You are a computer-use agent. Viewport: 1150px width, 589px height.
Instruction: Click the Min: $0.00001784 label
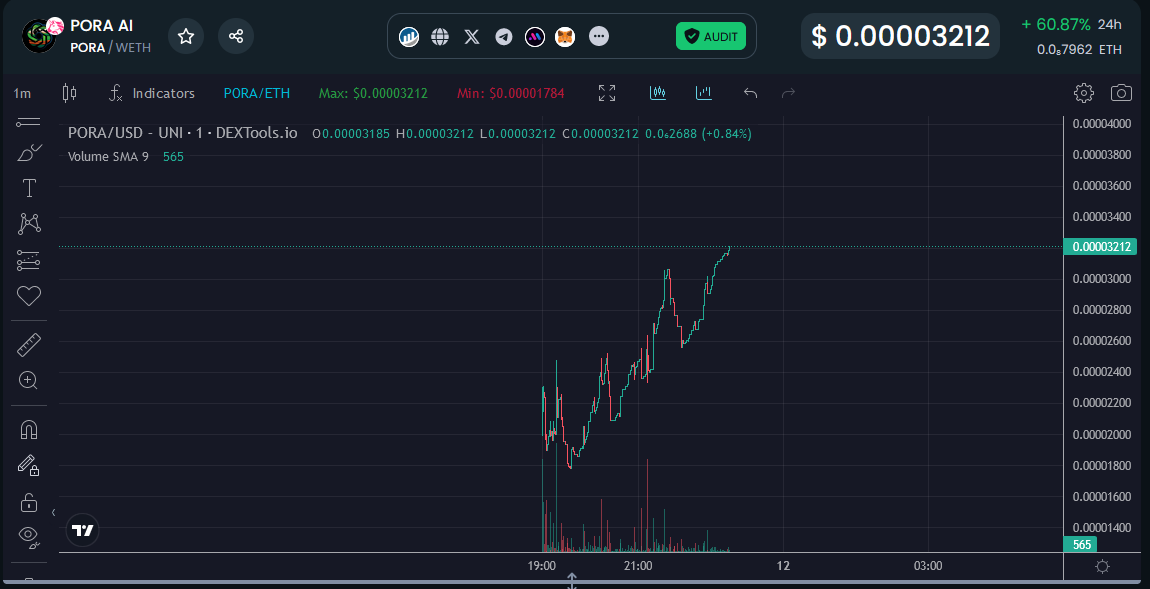[510, 93]
